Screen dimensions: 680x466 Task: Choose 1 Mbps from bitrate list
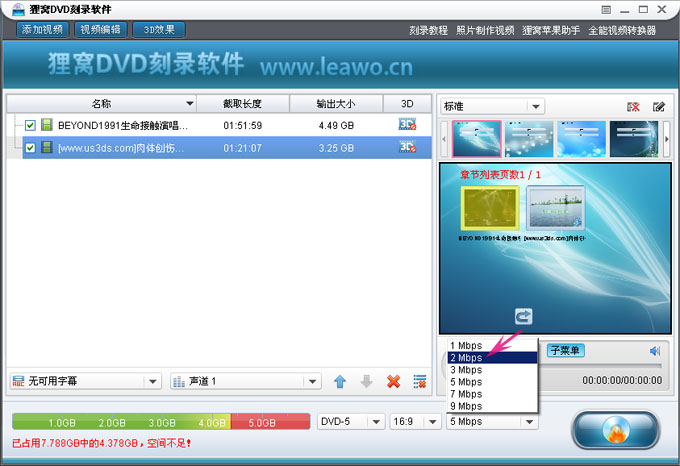pos(492,345)
